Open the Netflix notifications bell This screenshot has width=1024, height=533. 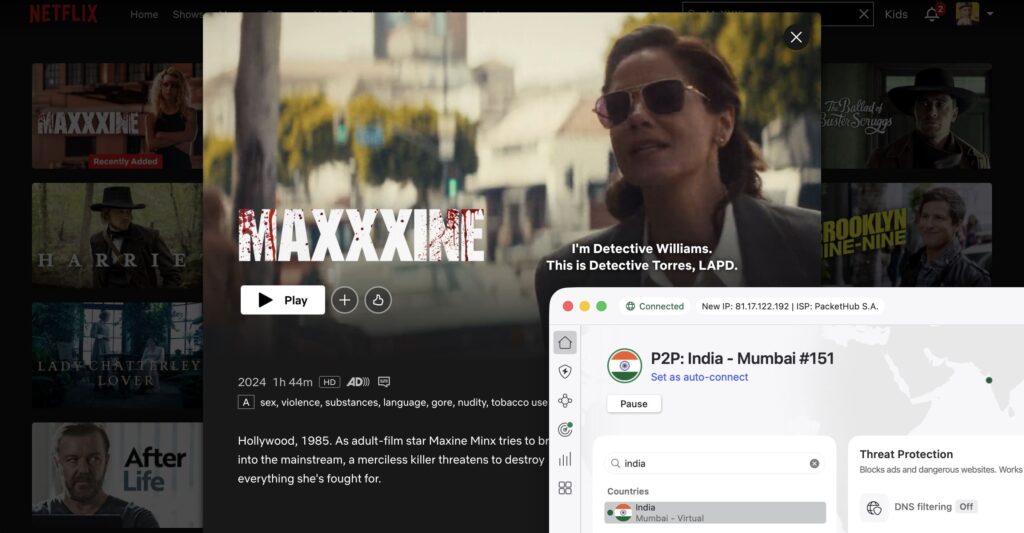[932, 14]
